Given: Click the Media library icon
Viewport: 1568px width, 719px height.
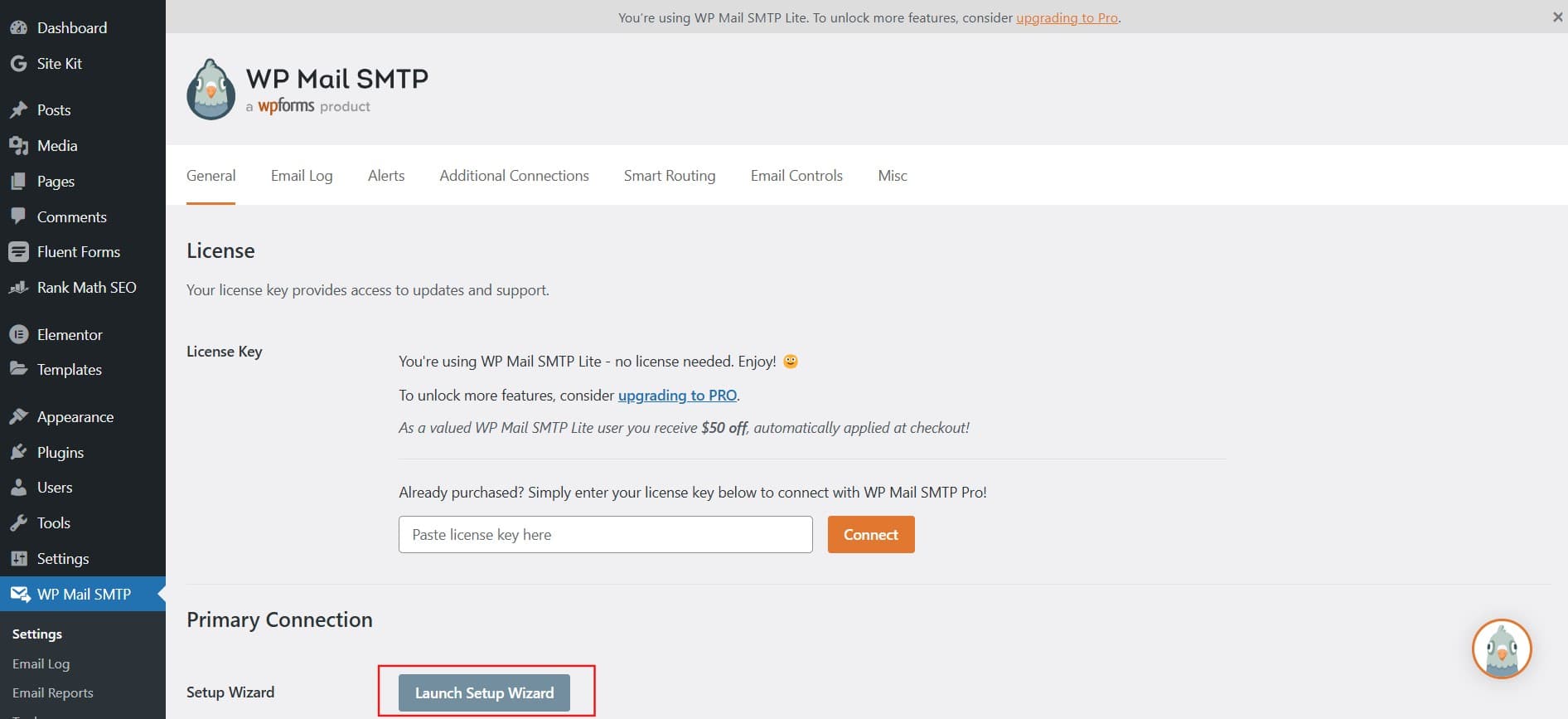Looking at the screenshot, I should (x=18, y=145).
